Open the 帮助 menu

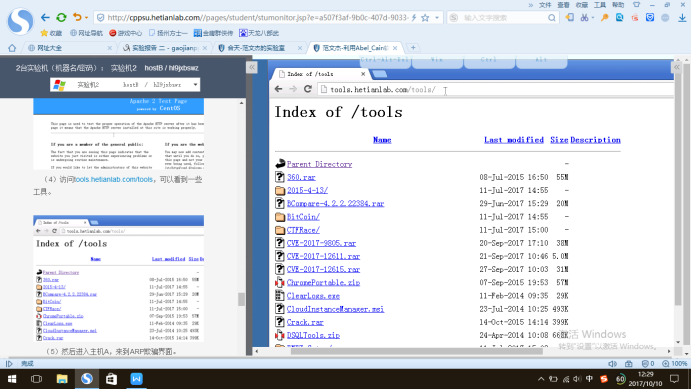tap(618, 5)
